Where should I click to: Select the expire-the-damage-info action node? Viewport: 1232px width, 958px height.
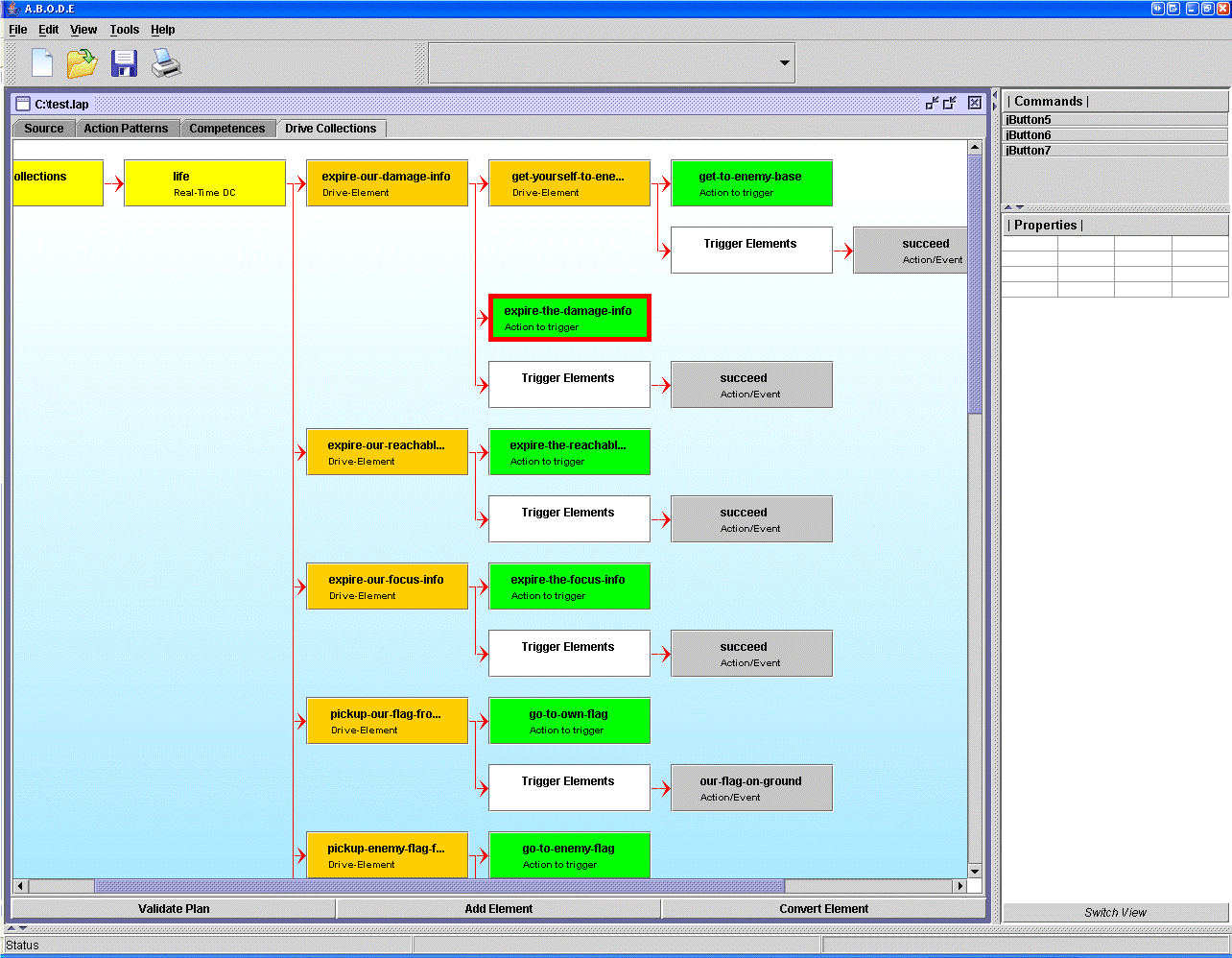(x=569, y=318)
